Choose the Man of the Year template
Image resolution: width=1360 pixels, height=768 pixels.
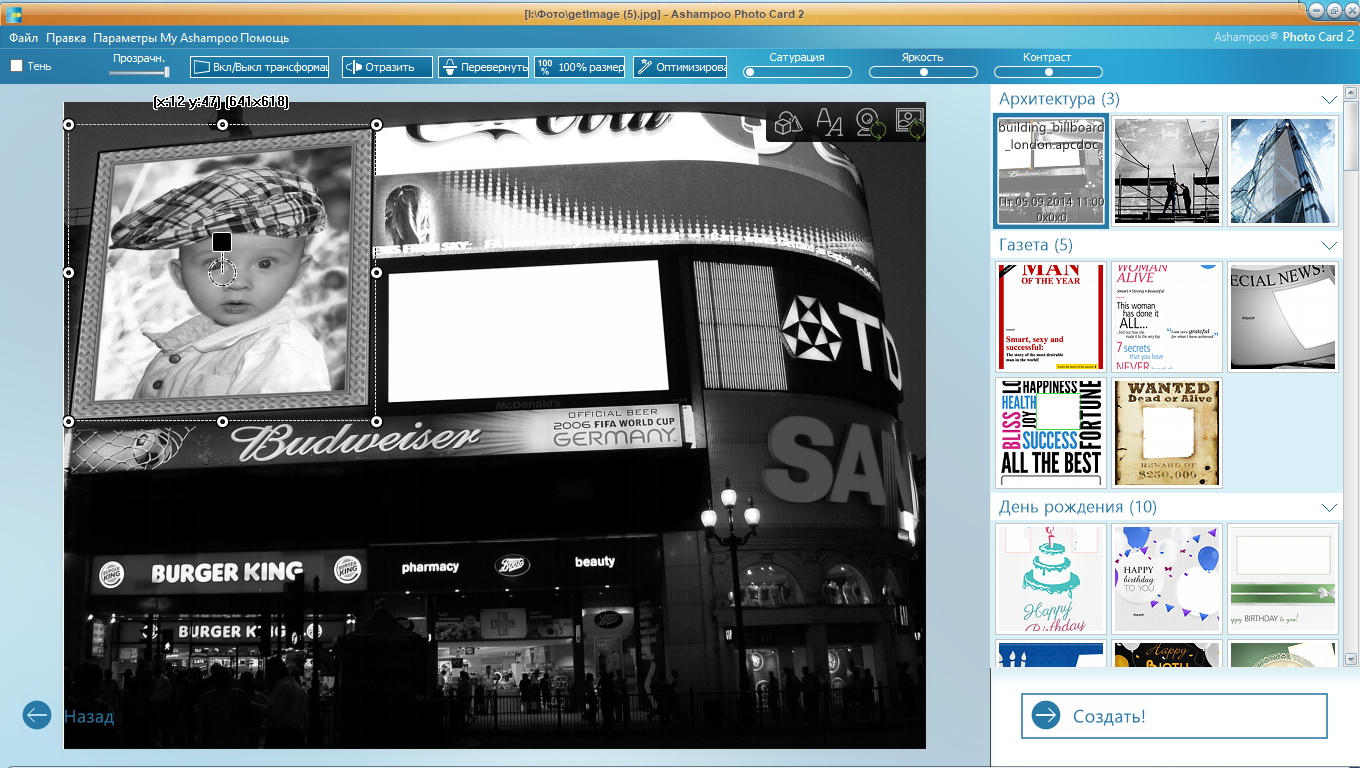coord(1051,317)
